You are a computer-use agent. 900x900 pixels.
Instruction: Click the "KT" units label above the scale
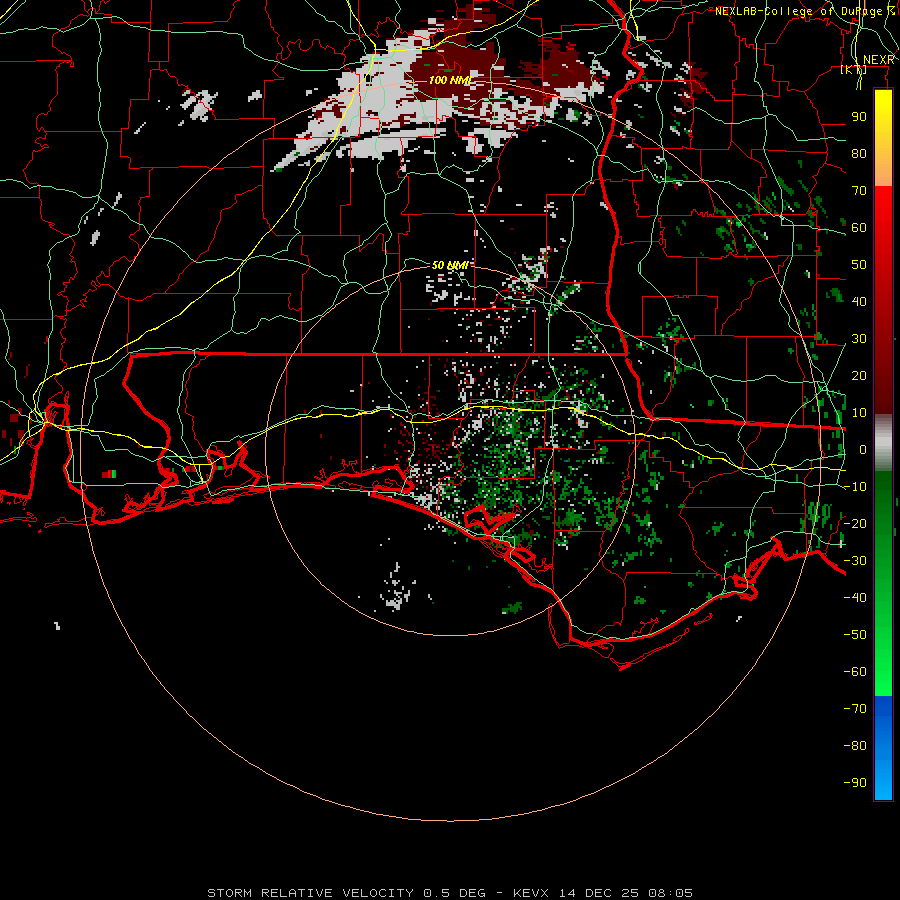[853, 69]
